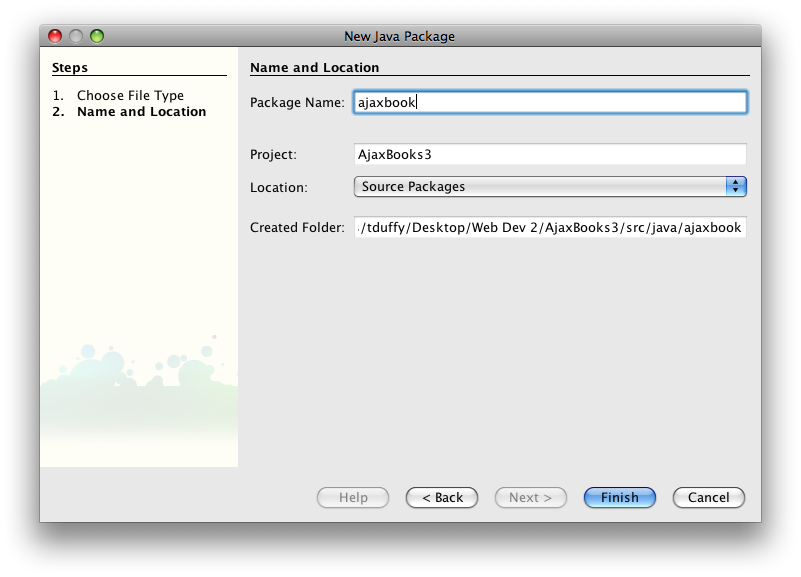Viewport: 801px width, 577px height.
Task: Click the blue arrows on Location combo box
Action: (x=736, y=186)
